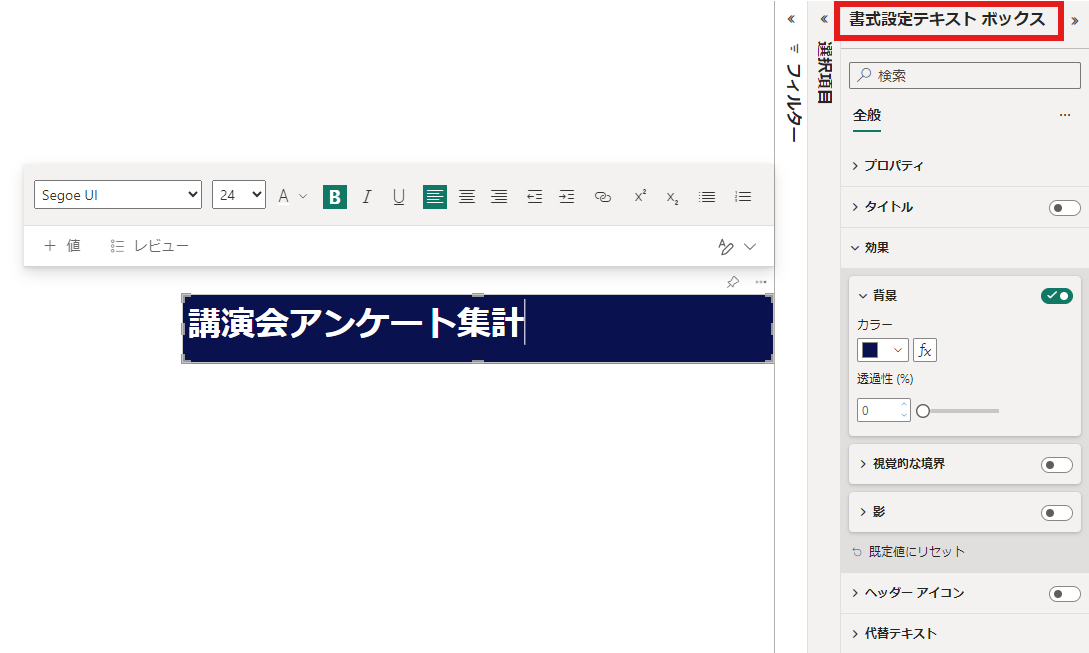Expand the 代替テキスト section
This screenshot has width=1089, height=653.
[894, 634]
